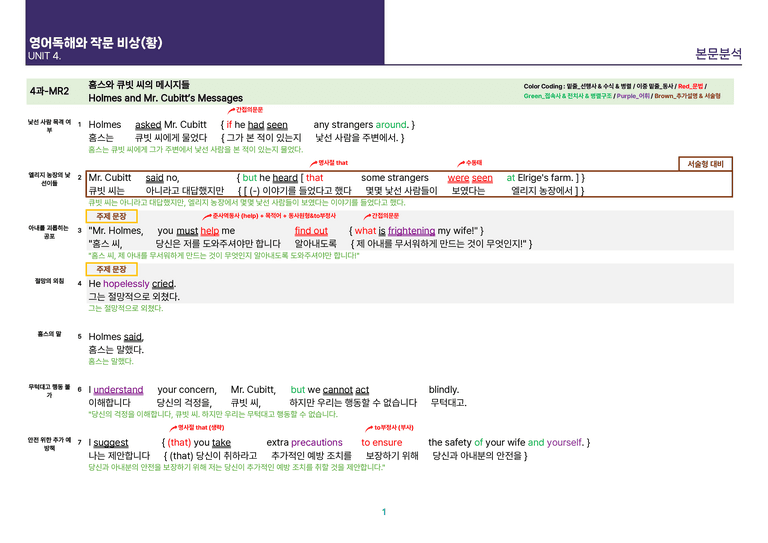Click the side label '무턱대고 행동 불가'
This screenshot has height=543, width=768.
[49, 391]
